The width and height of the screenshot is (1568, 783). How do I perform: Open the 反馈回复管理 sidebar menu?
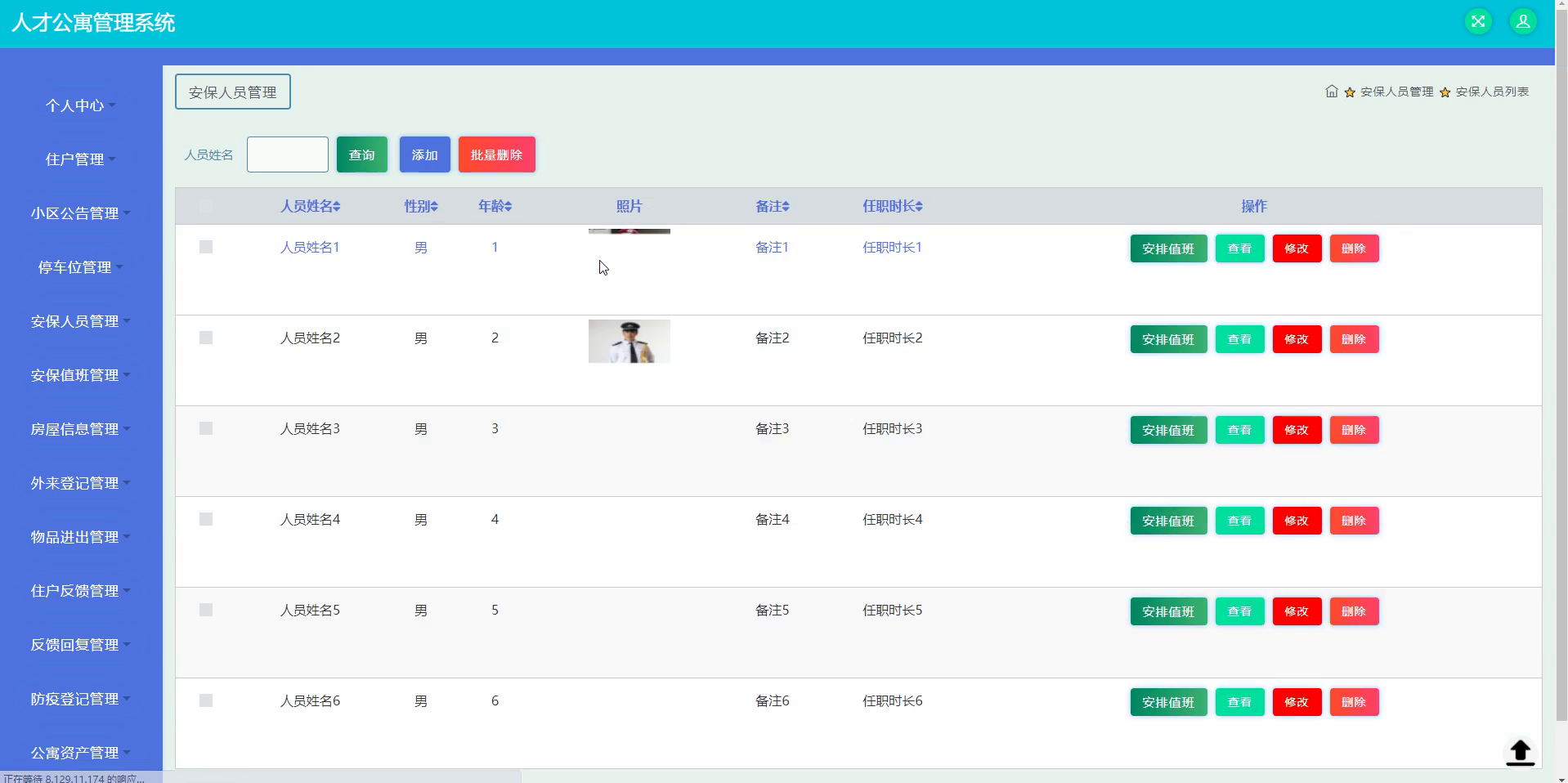click(x=81, y=645)
